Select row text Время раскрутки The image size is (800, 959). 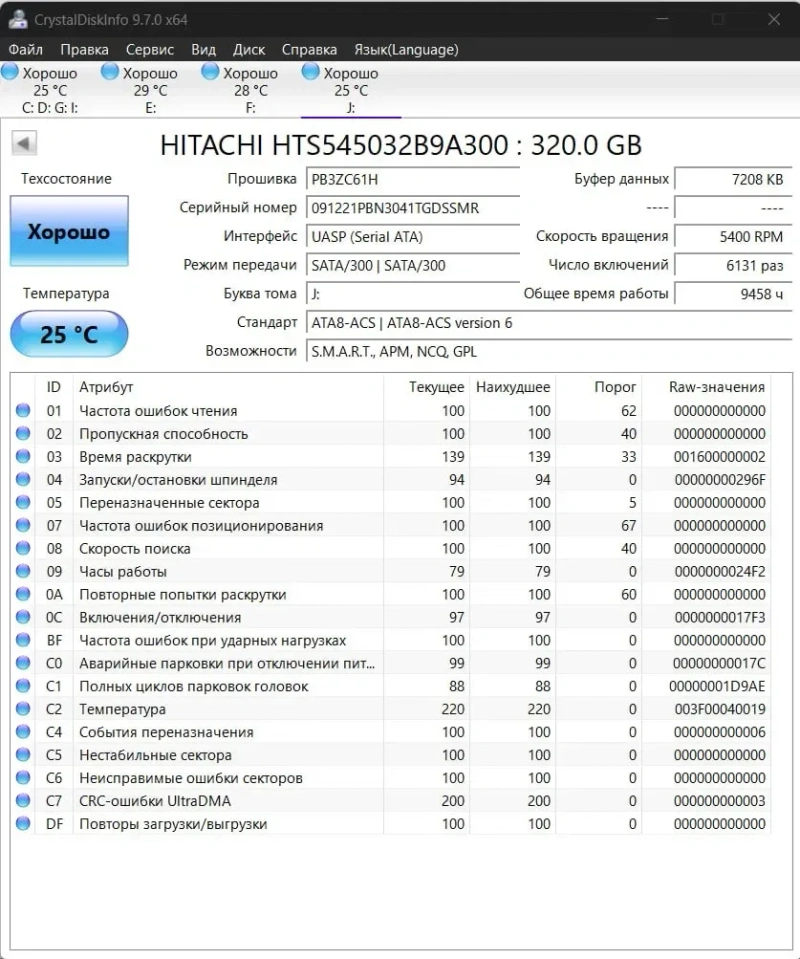[135, 457]
